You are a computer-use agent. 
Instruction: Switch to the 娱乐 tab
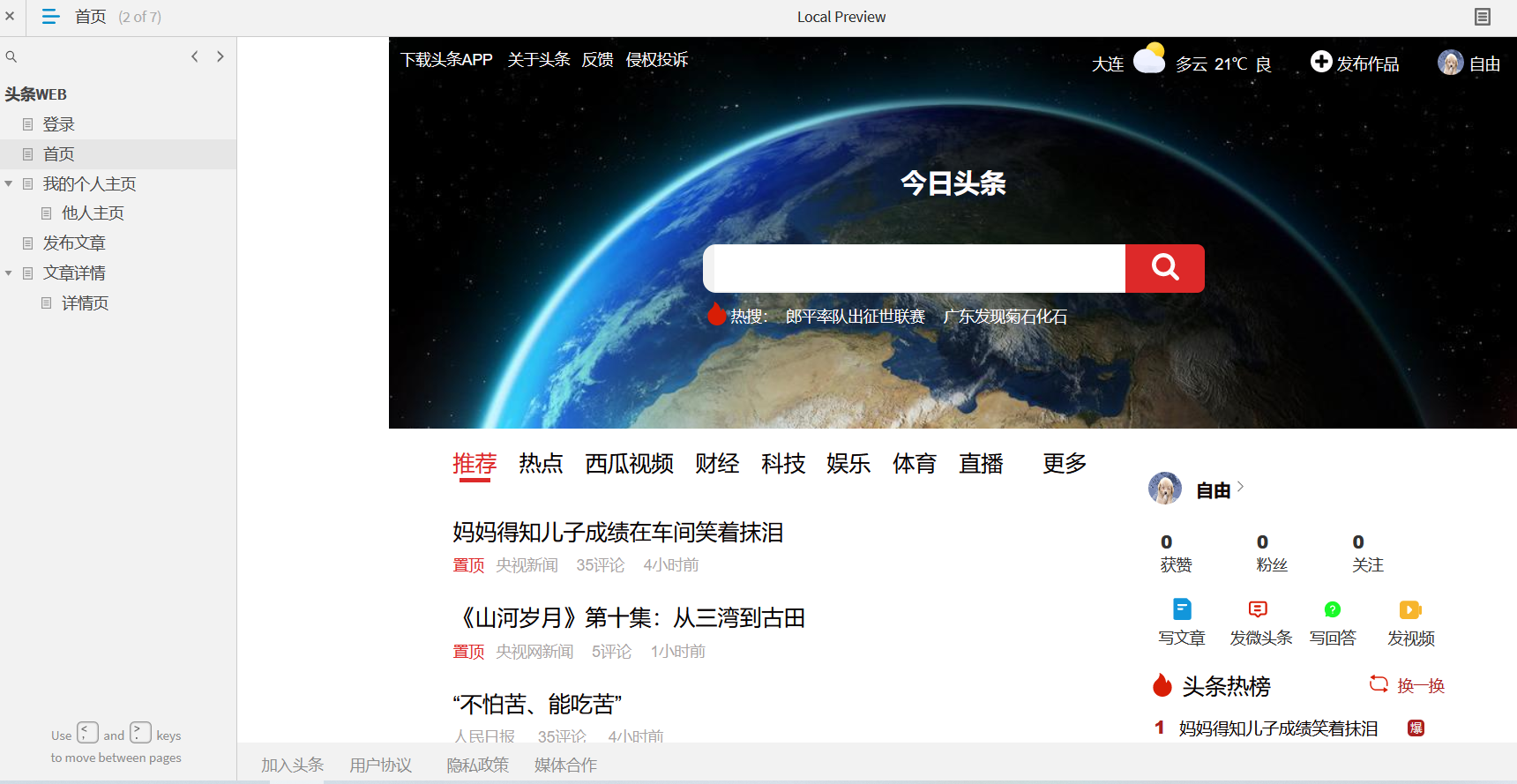pos(848,463)
